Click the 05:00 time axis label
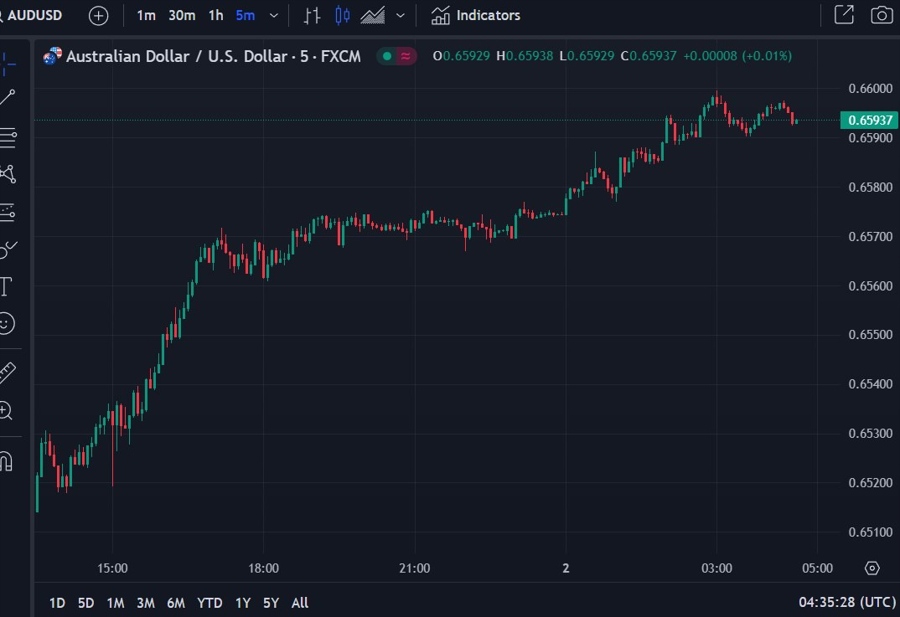The image size is (900, 617). (x=817, y=568)
